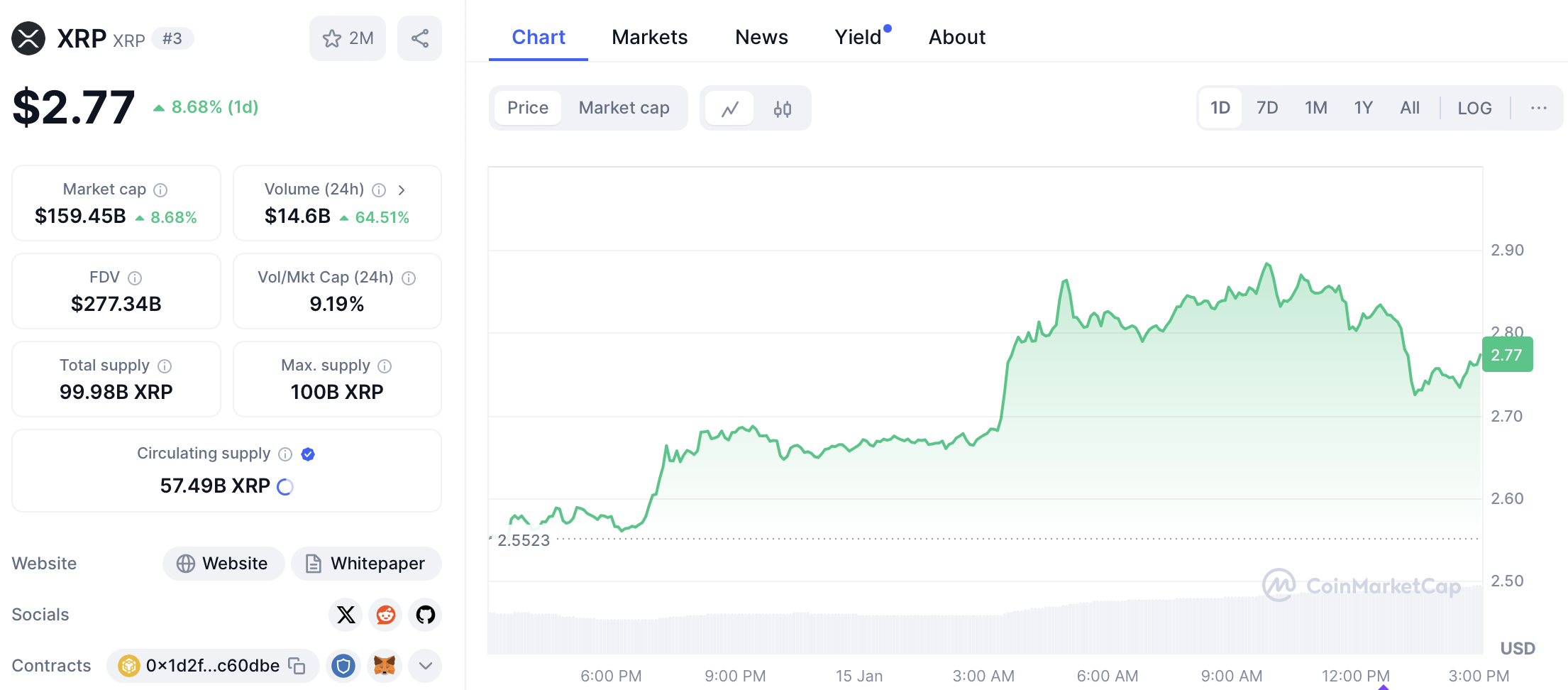Click the blue shield wallet icon
This screenshot has width=1568, height=690.
click(343, 666)
